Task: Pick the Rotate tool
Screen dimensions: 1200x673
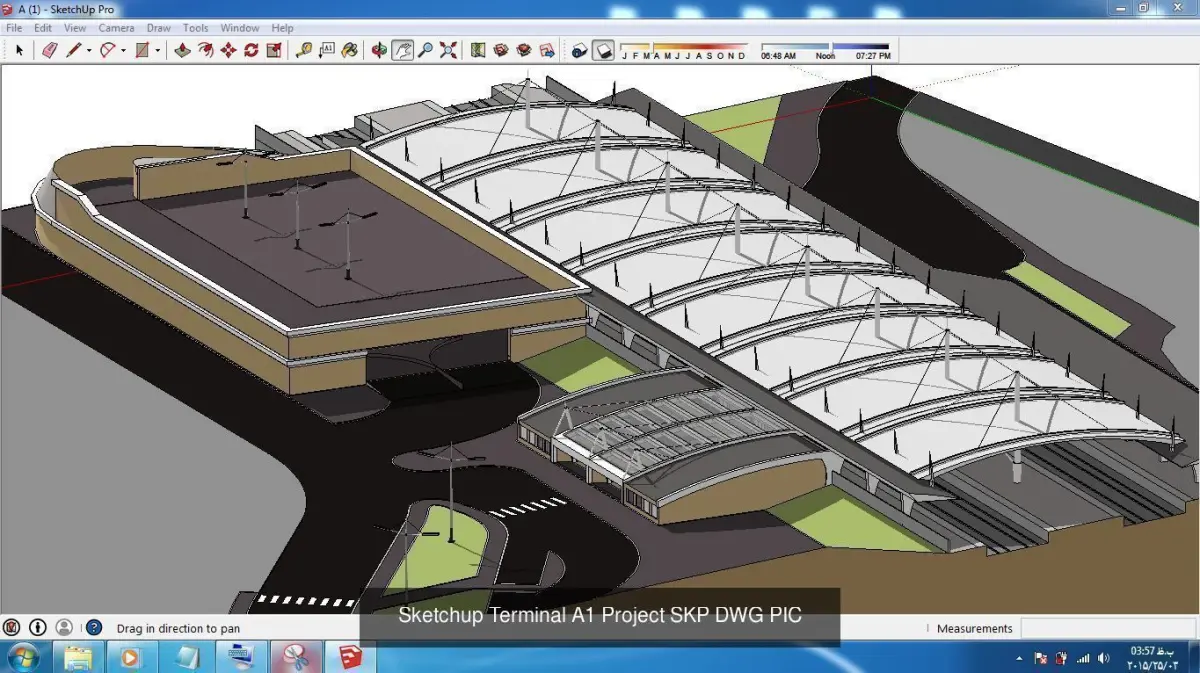Action: point(251,50)
